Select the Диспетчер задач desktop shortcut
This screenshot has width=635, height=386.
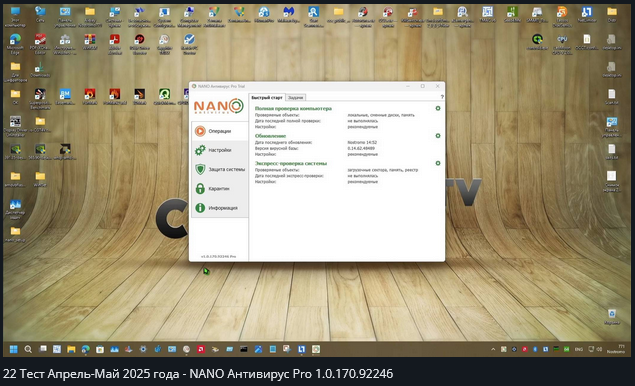pyautogui.click(x=15, y=209)
